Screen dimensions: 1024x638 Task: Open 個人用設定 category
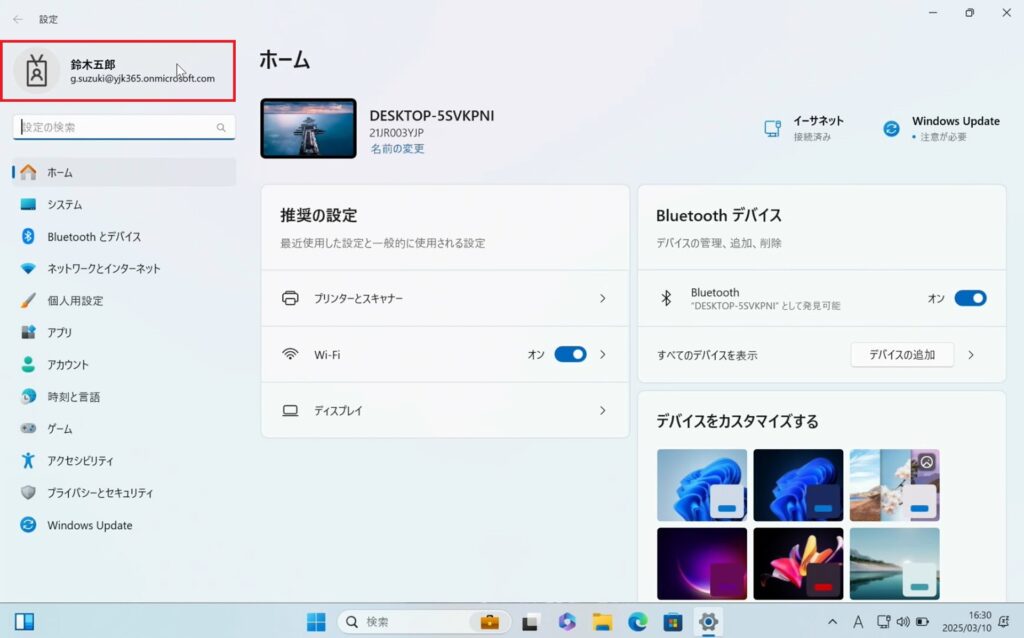[124, 300]
